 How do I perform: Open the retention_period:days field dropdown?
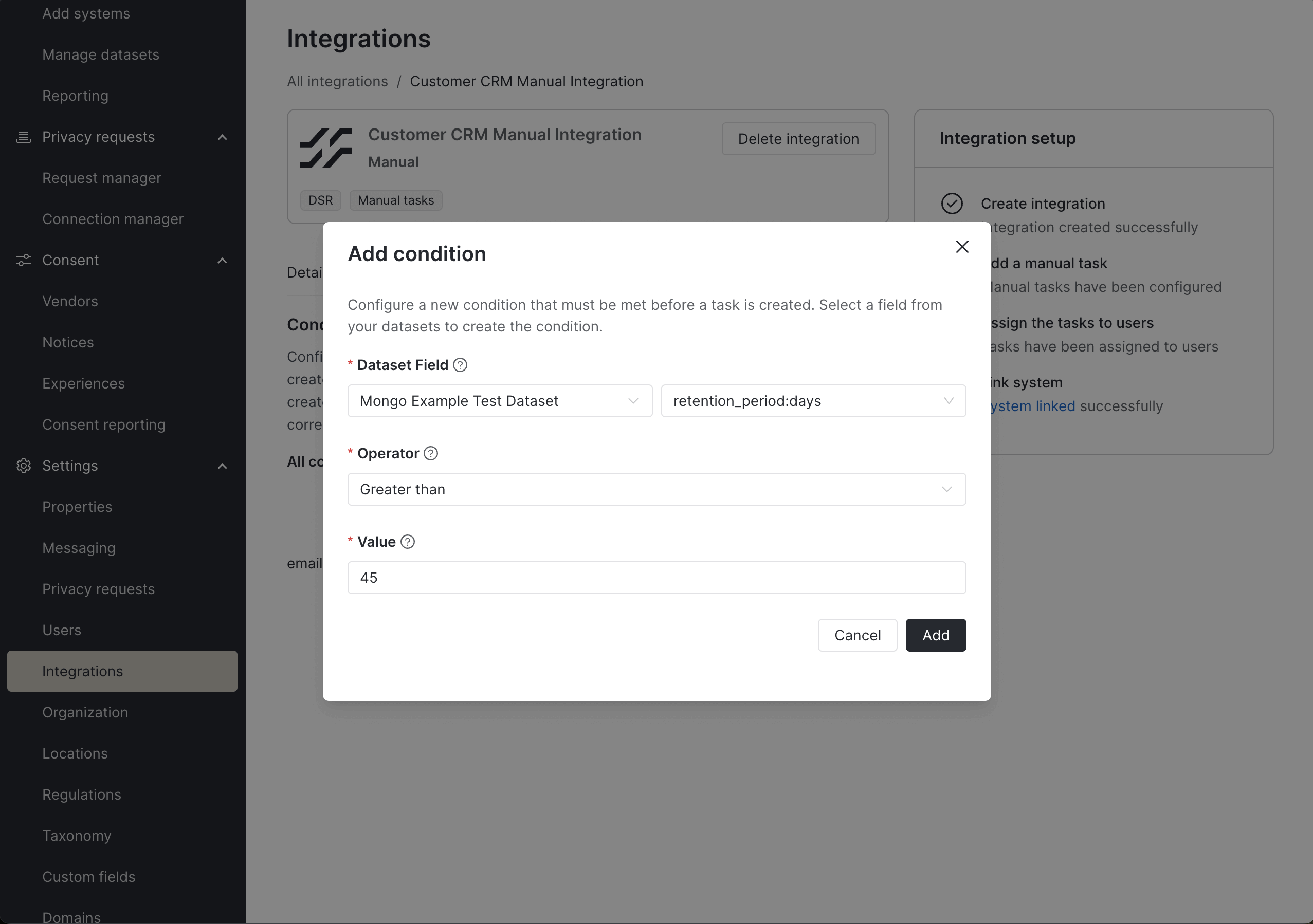(813, 401)
